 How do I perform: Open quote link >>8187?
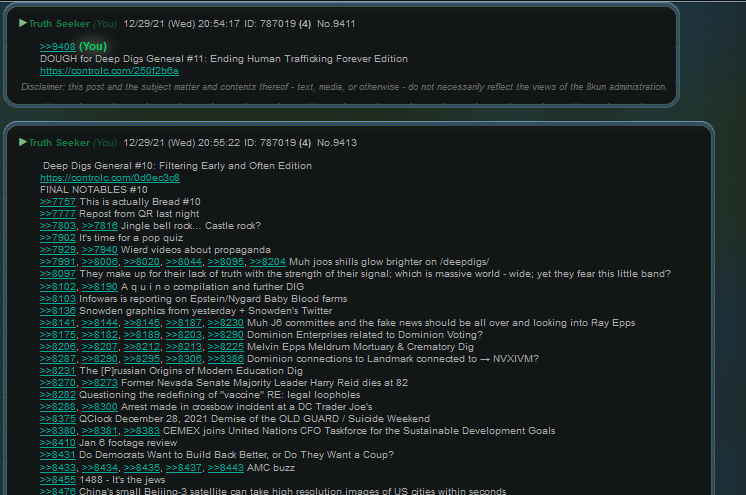[x=184, y=323]
